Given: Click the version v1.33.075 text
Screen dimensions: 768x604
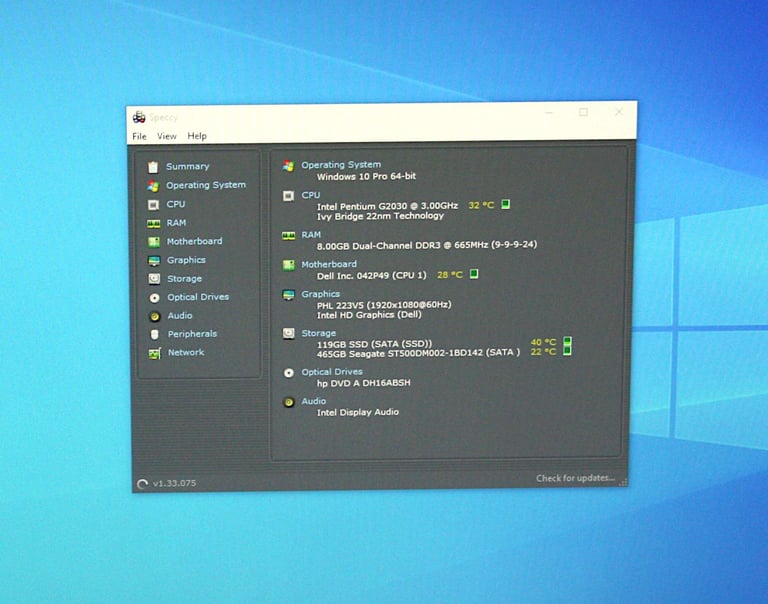Looking at the screenshot, I should tap(174, 483).
